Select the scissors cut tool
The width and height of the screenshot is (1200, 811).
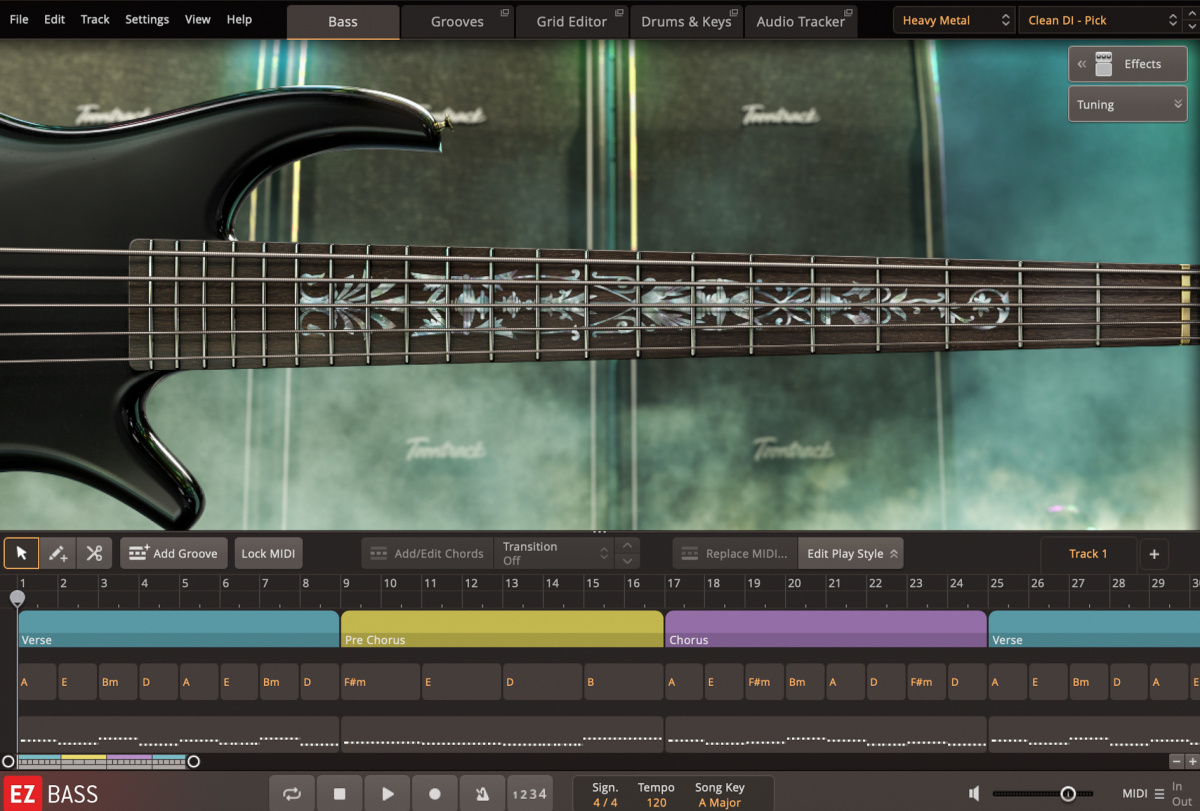(x=94, y=553)
